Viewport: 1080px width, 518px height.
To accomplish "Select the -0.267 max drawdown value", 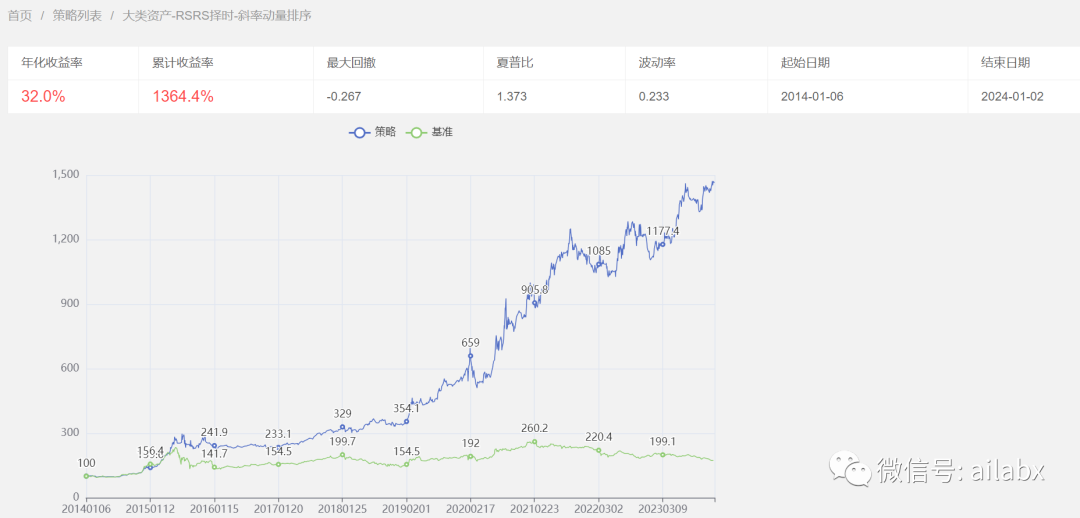I will (343, 97).
